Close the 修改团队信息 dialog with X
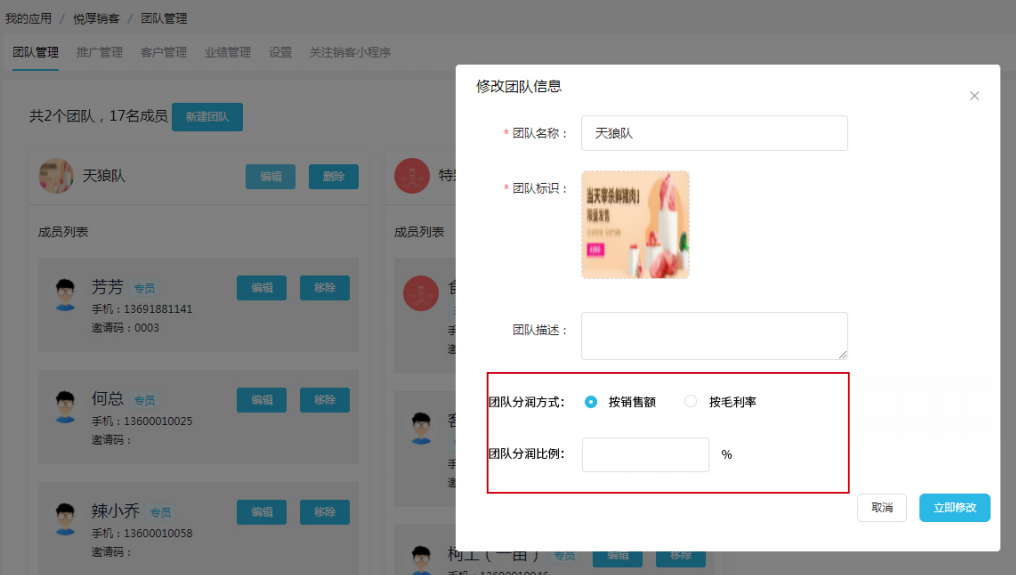 pyautogui.click(x=974, y=96)
